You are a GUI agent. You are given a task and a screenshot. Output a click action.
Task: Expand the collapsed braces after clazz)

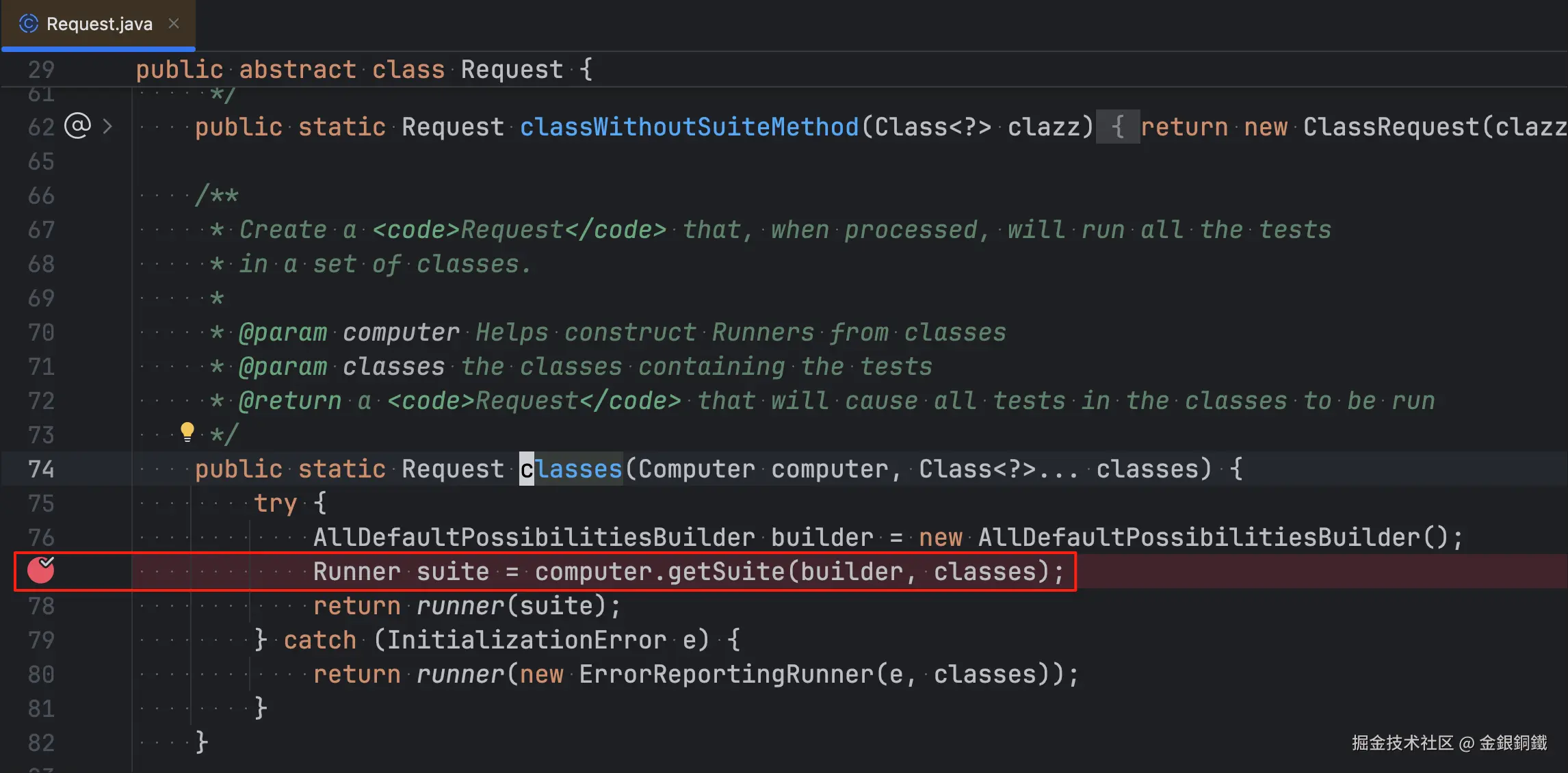(1117, 127)
